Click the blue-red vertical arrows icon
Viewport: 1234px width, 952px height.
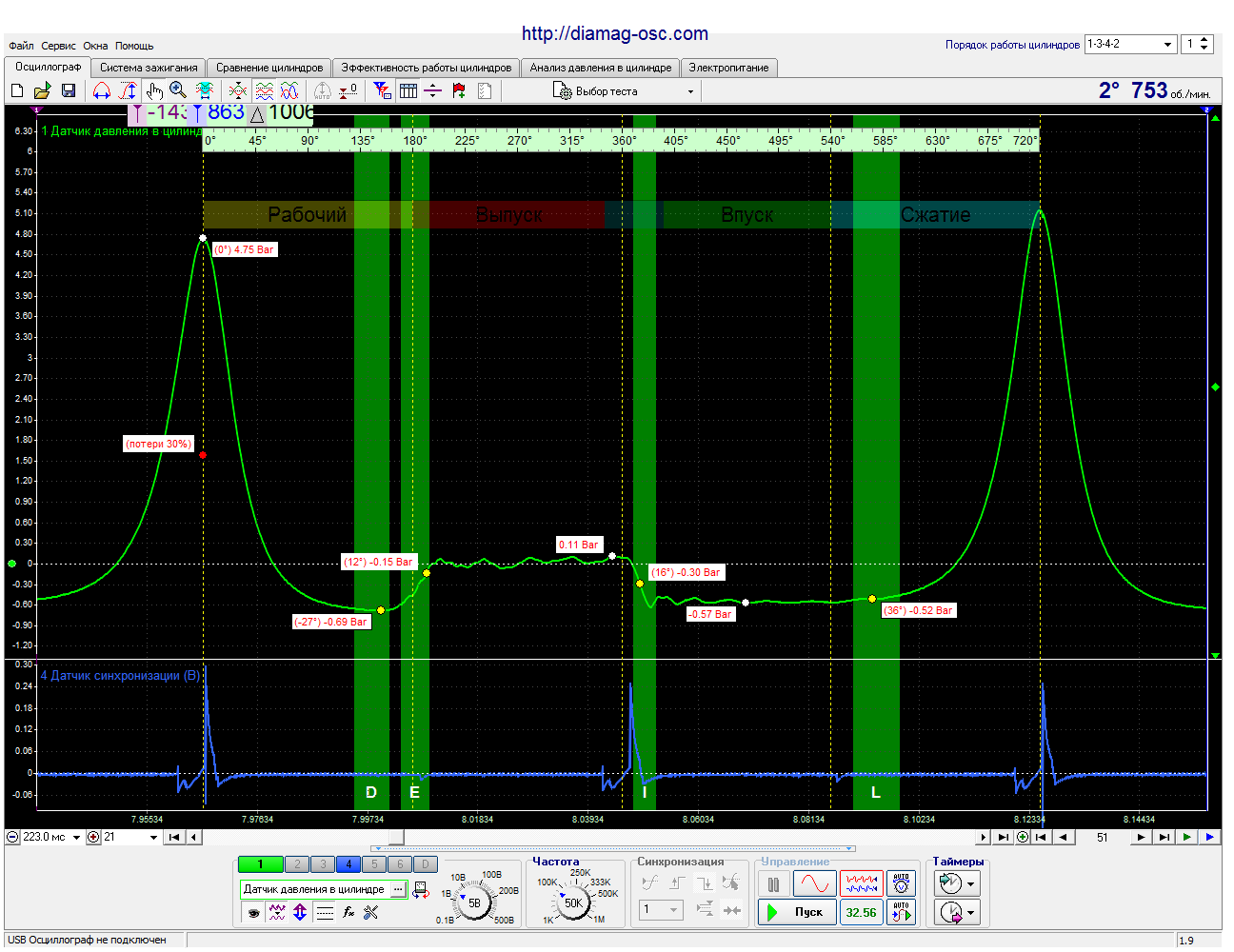pos(300,912)
